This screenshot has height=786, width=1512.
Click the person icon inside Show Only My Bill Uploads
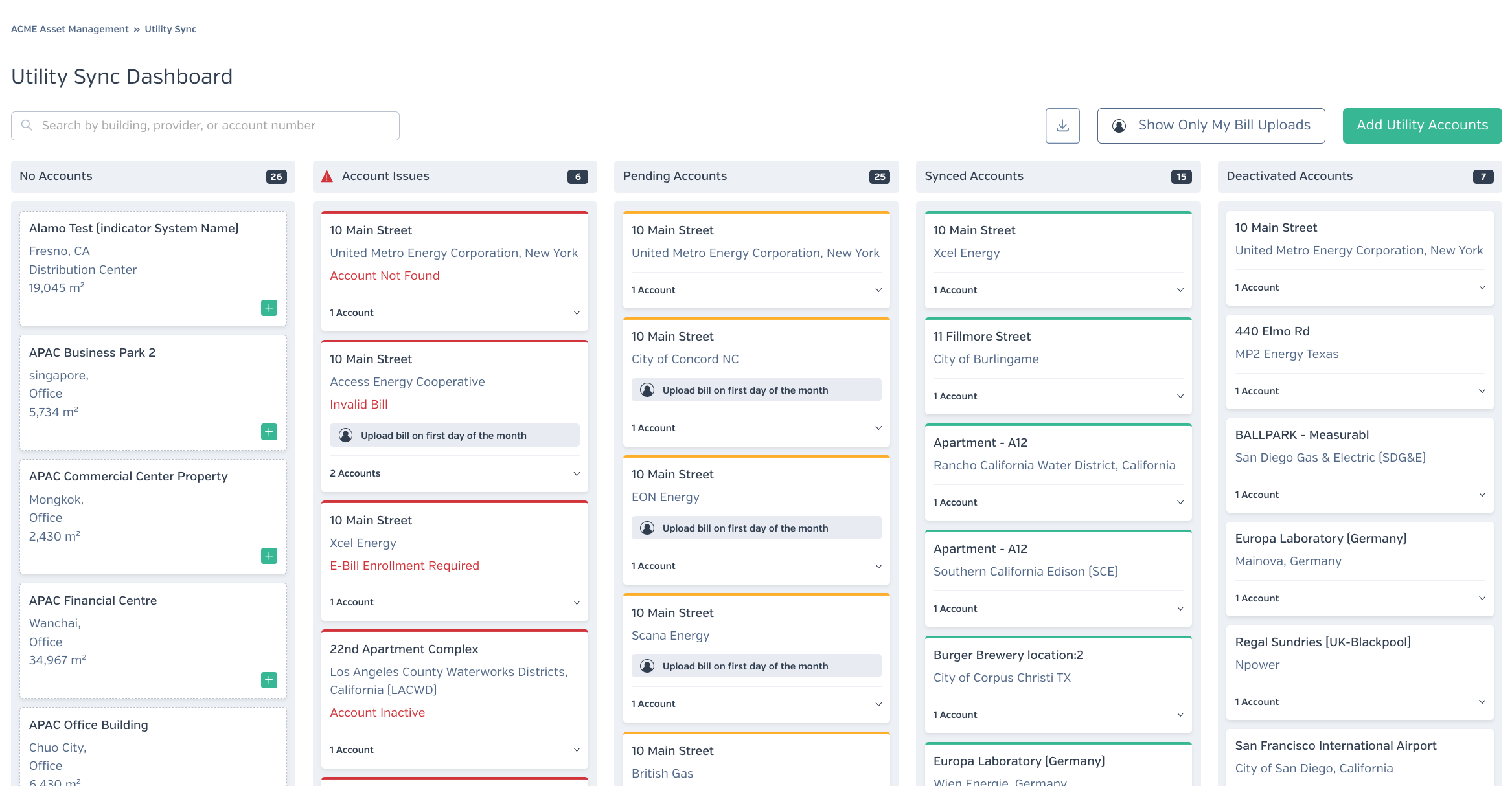[x=1119, y=125]
